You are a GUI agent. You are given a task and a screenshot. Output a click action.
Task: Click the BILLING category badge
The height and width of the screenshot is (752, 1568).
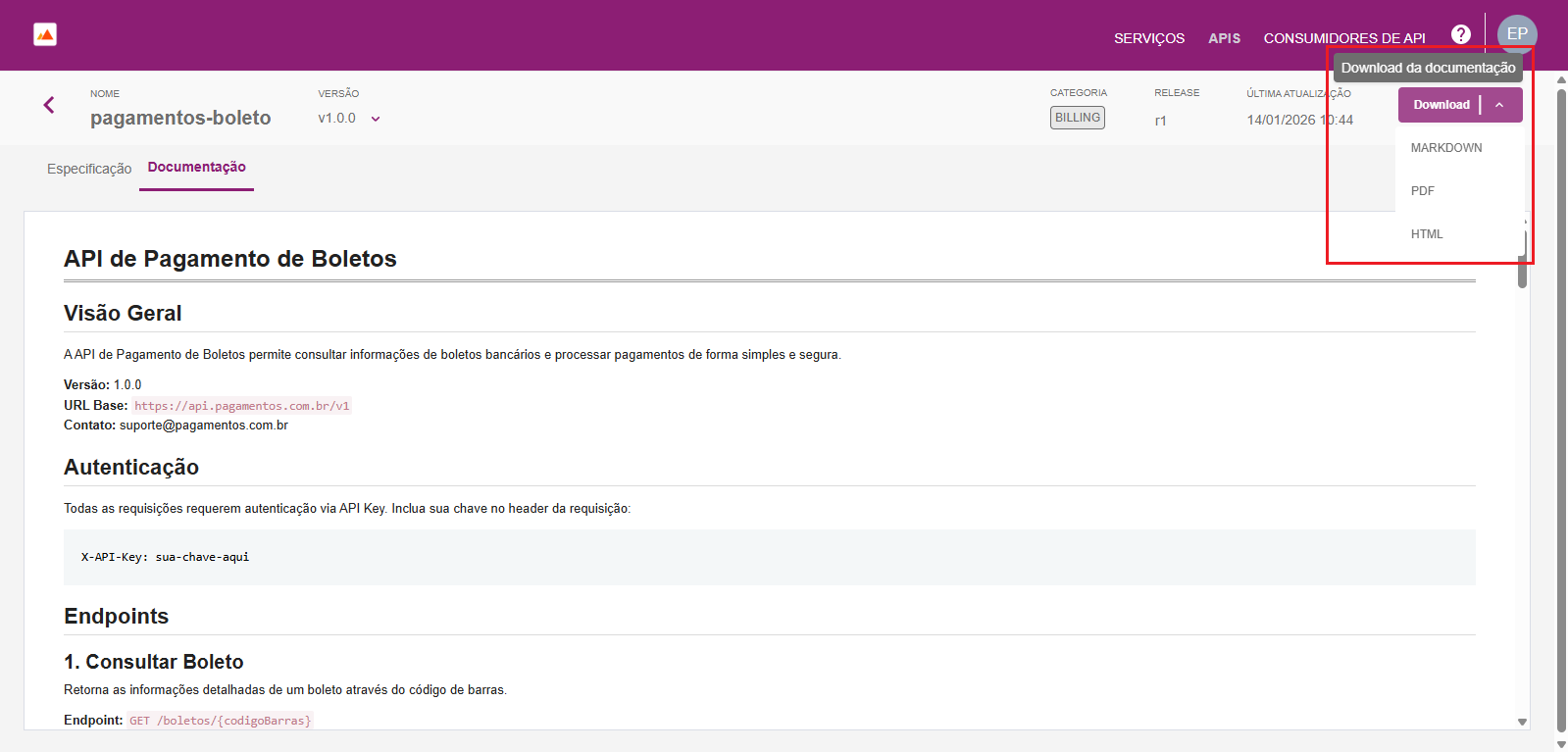pos(1077,118)
